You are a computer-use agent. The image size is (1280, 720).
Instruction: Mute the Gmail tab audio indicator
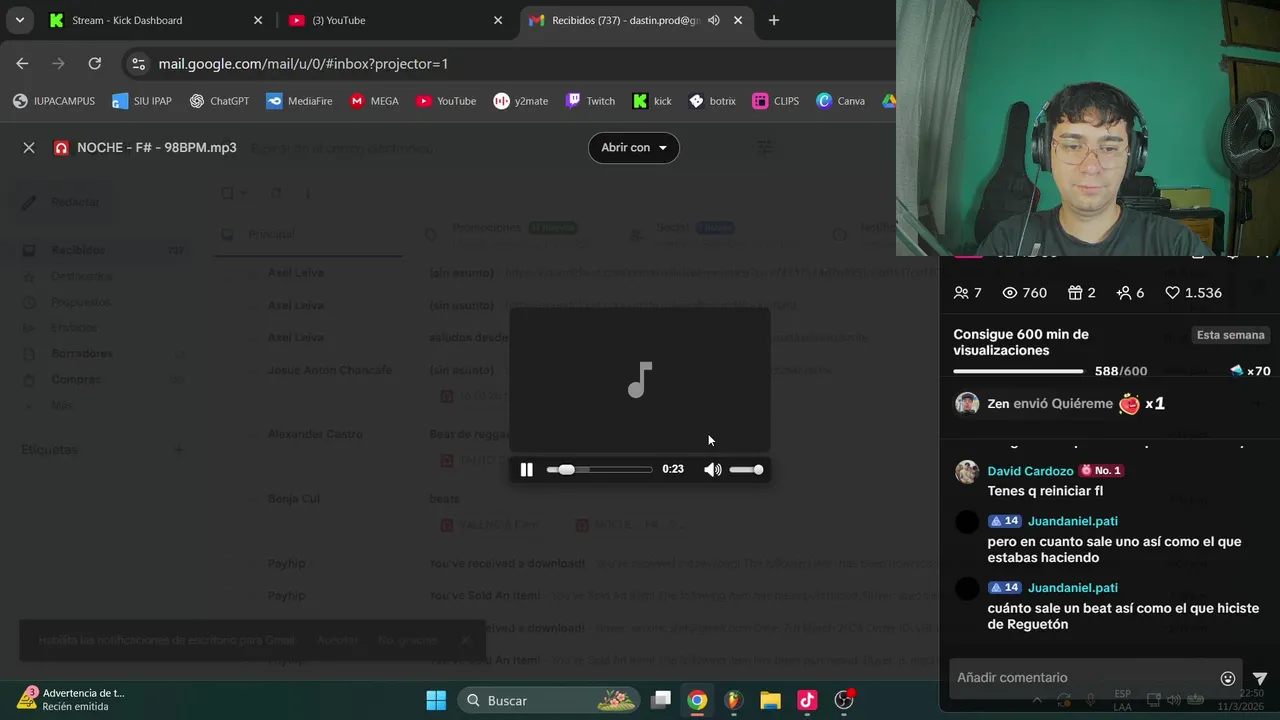coord(714,20)
